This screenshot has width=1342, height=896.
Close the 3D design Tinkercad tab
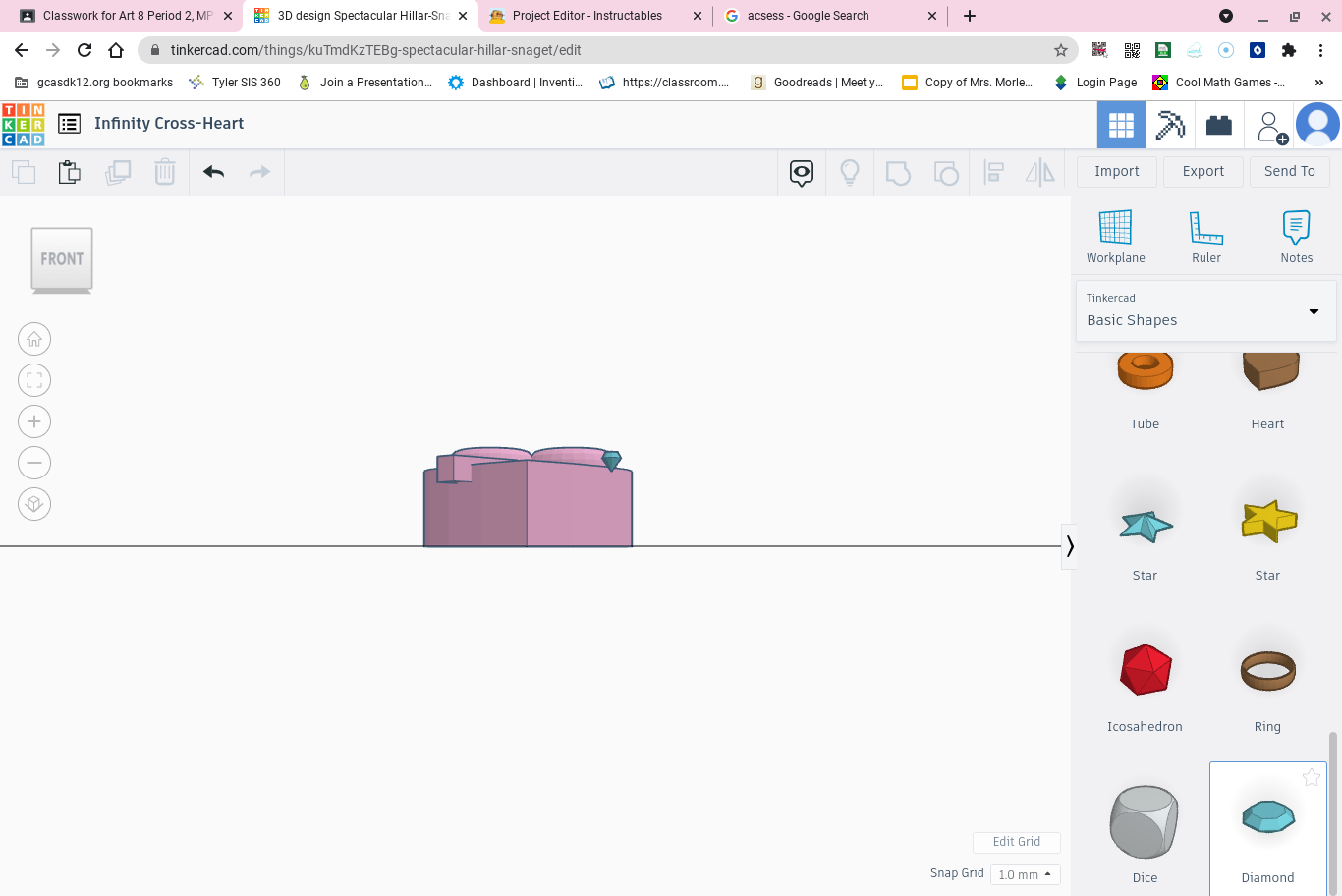[x=463, y=16]
